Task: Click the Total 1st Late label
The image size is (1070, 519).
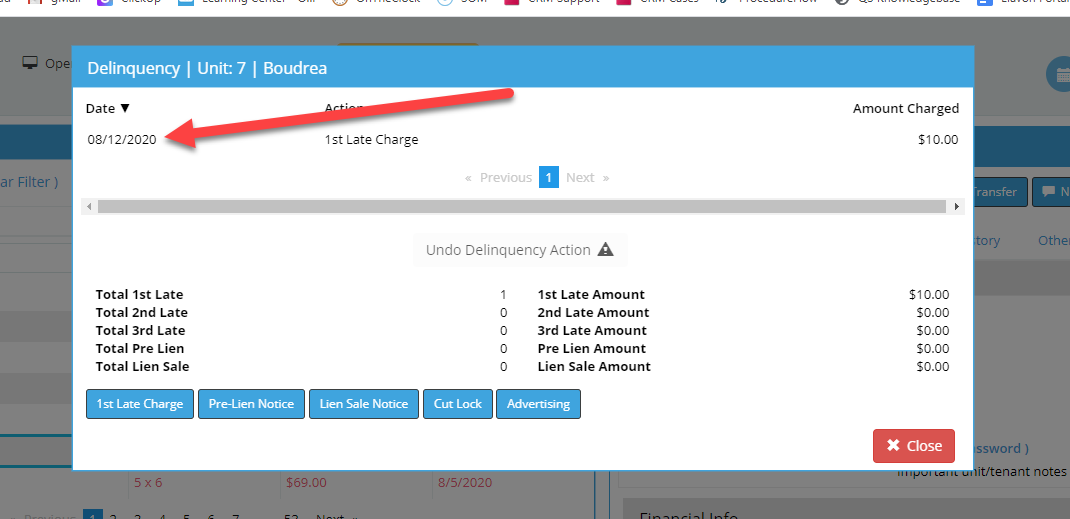Action: pyautogui.click(x=139, y=295)
